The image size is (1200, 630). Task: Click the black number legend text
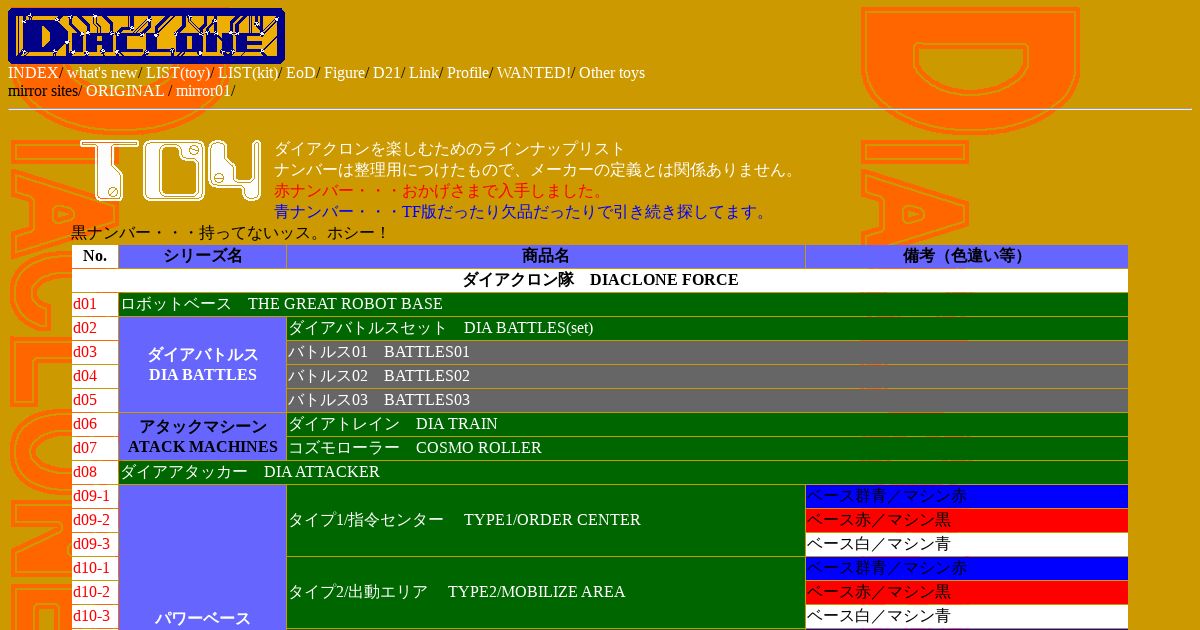point(230,233)
